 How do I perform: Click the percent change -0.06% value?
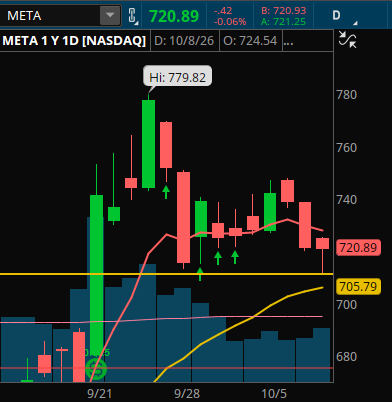[230, 22]
